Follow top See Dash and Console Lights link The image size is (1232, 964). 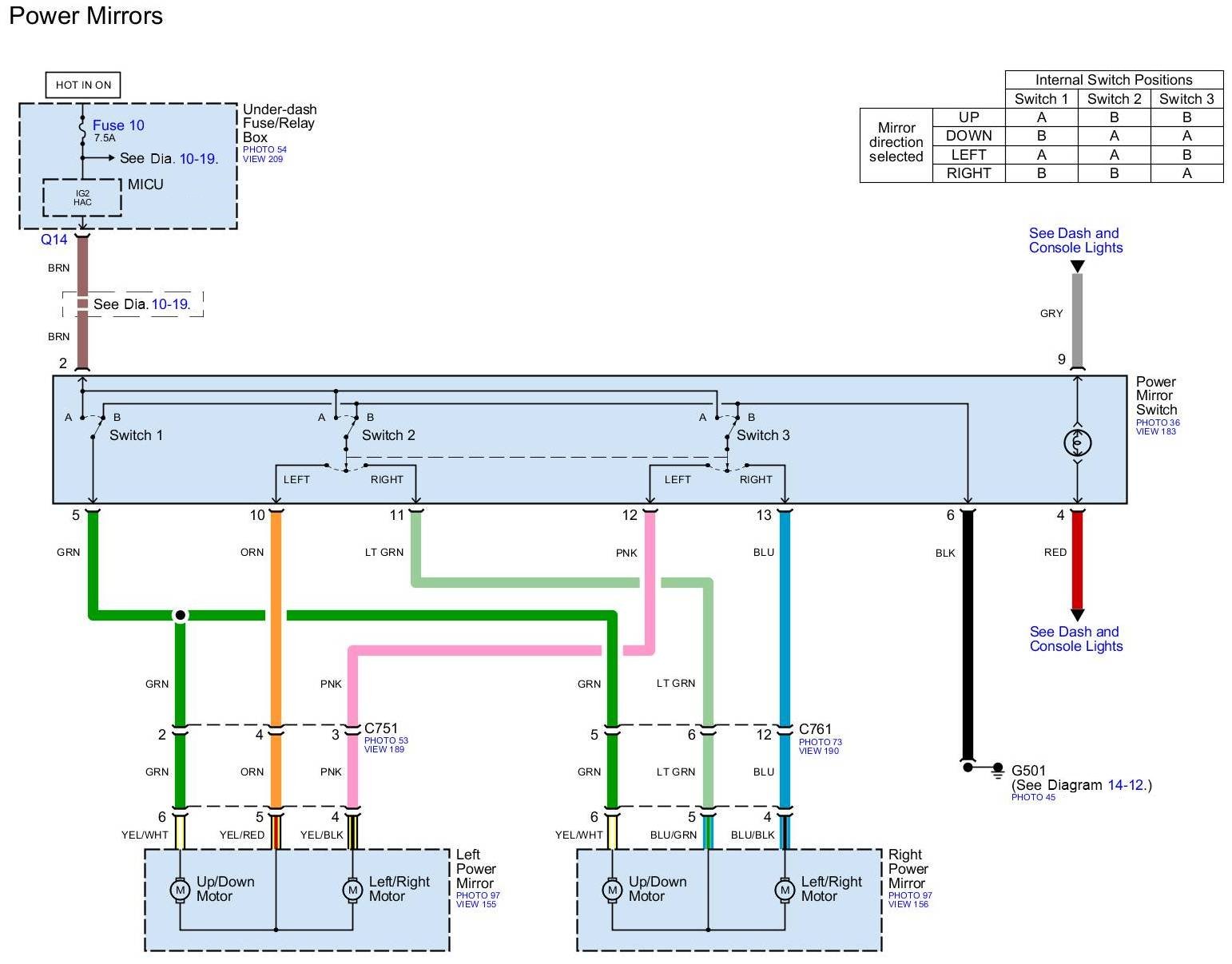[1075, 240]
